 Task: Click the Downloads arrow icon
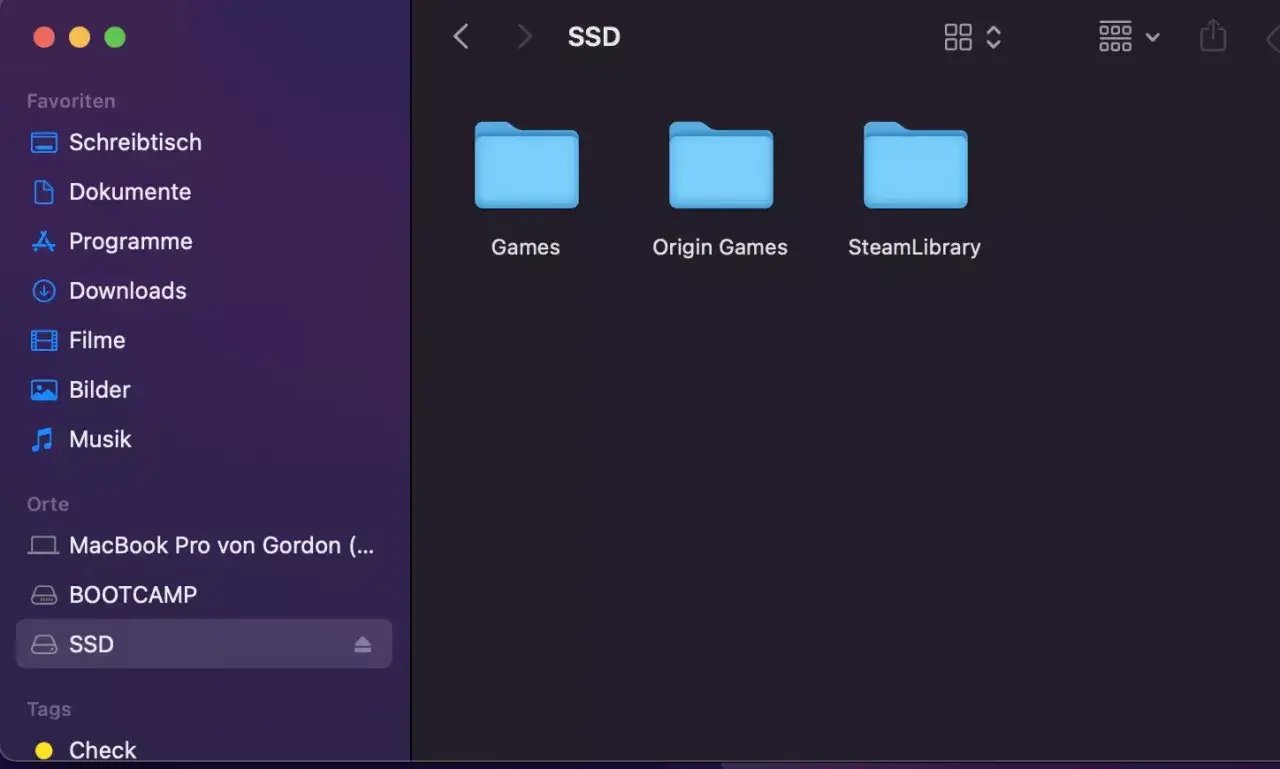(44, 291)
